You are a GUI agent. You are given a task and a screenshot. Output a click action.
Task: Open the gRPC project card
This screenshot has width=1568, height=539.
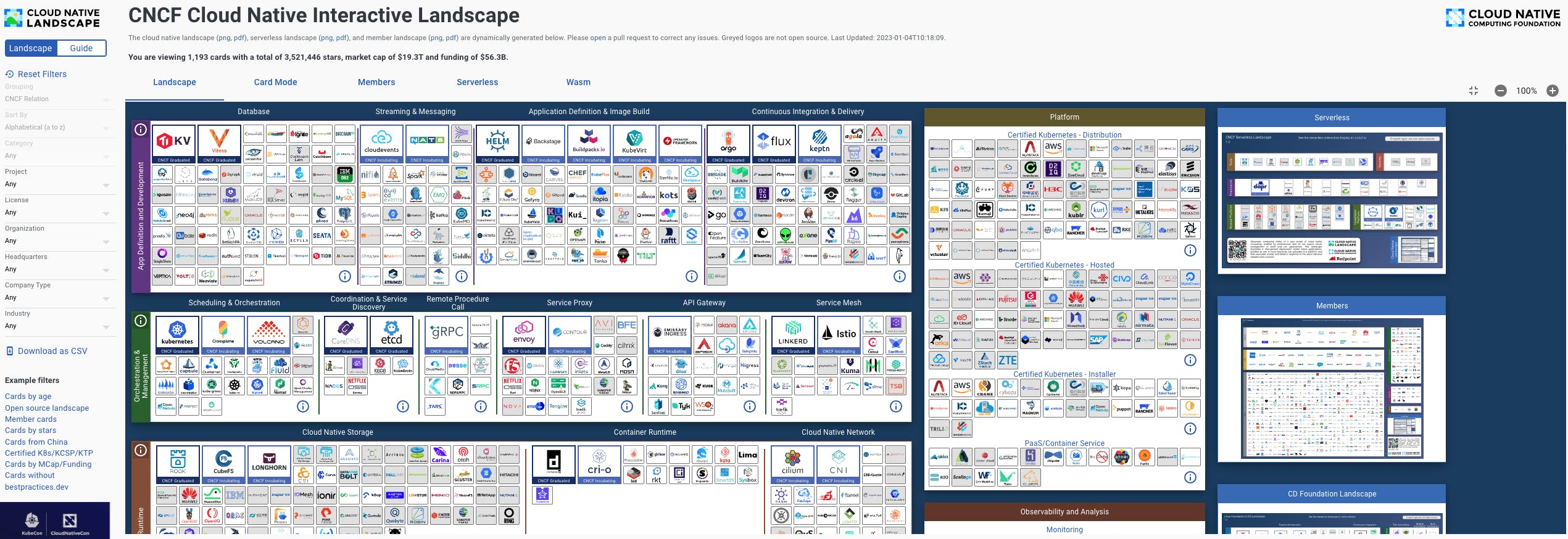point(447,335)
